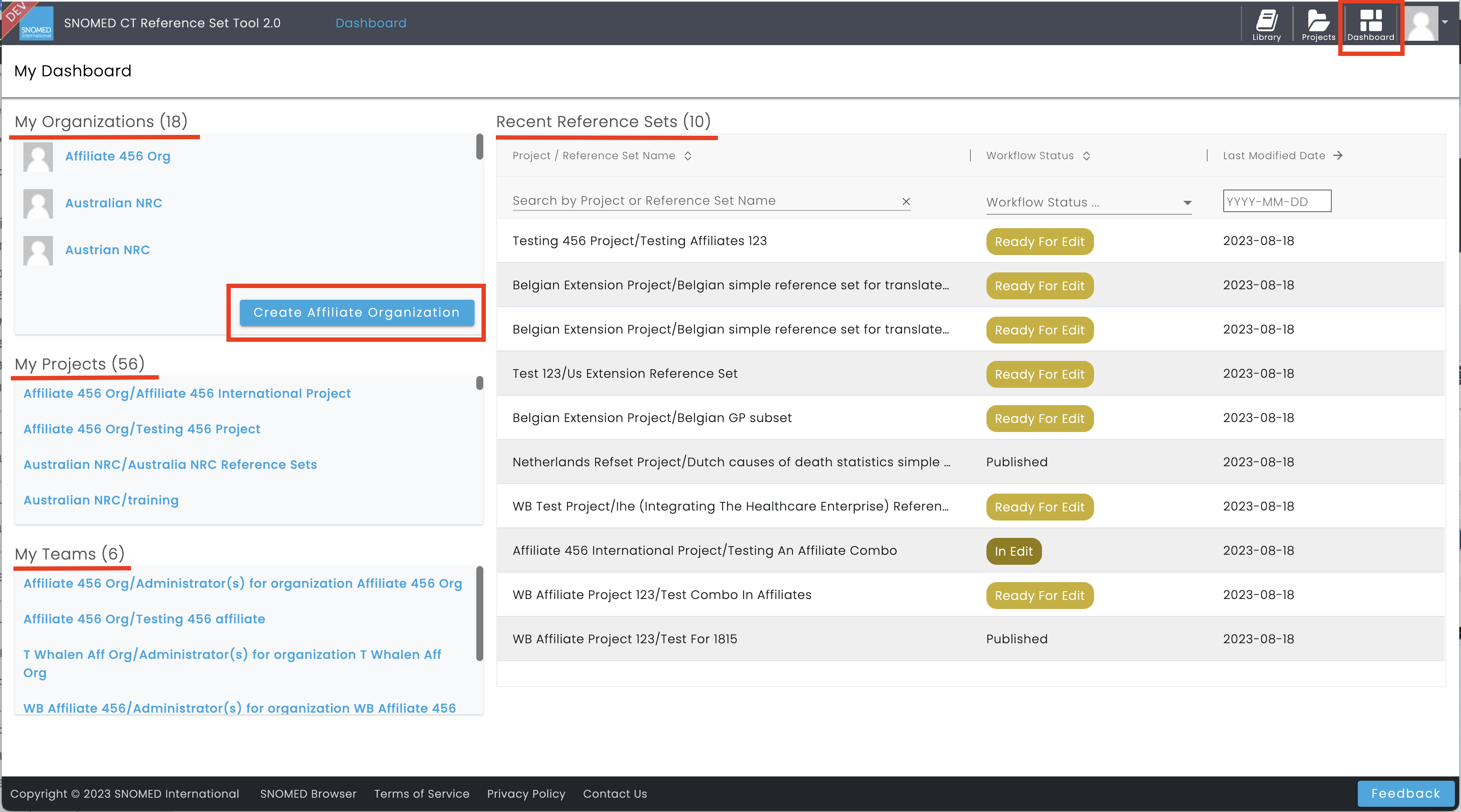1461x812 pixels.
Task: Open T Whalen Aff Org administrators team
Action: [x=232, y=663]
